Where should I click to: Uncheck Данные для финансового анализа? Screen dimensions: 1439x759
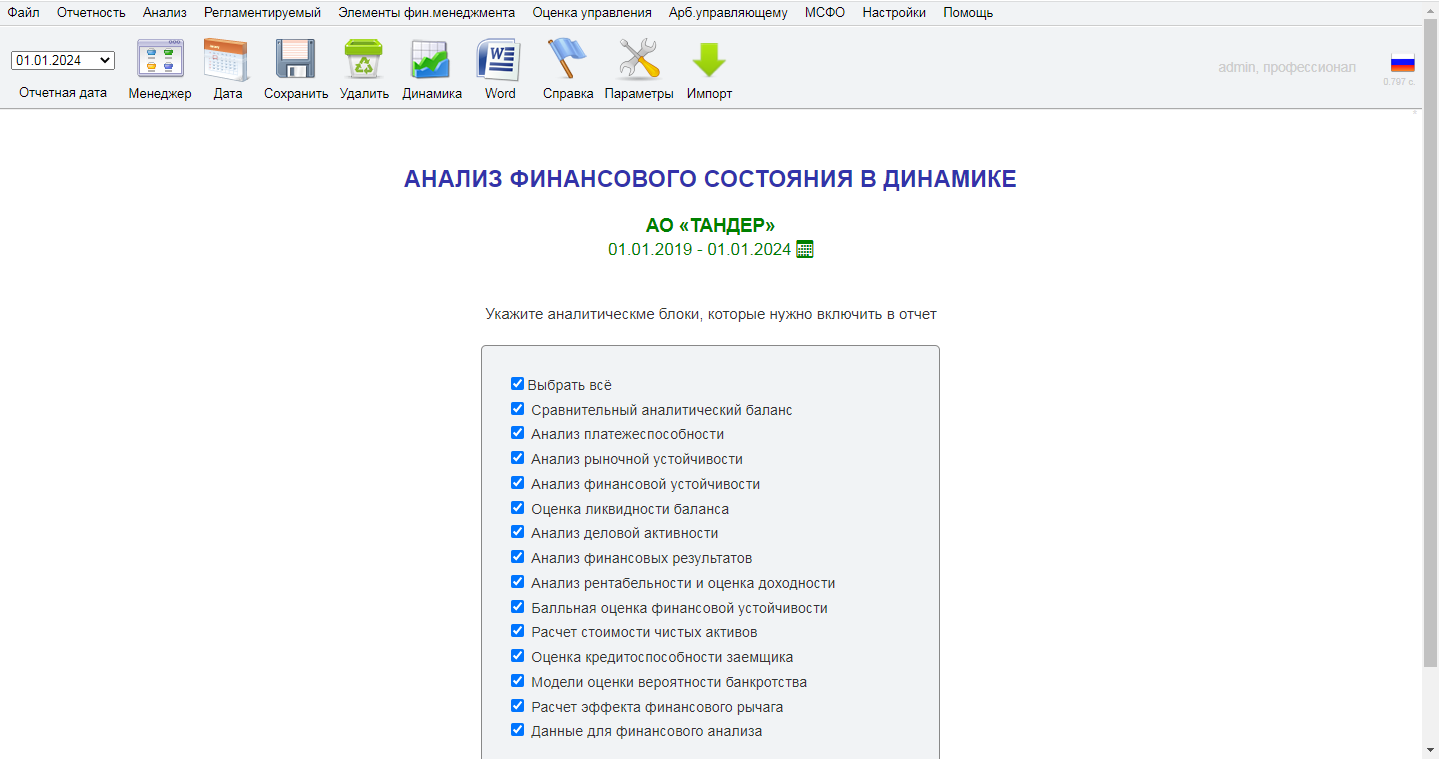pos(517,730)
